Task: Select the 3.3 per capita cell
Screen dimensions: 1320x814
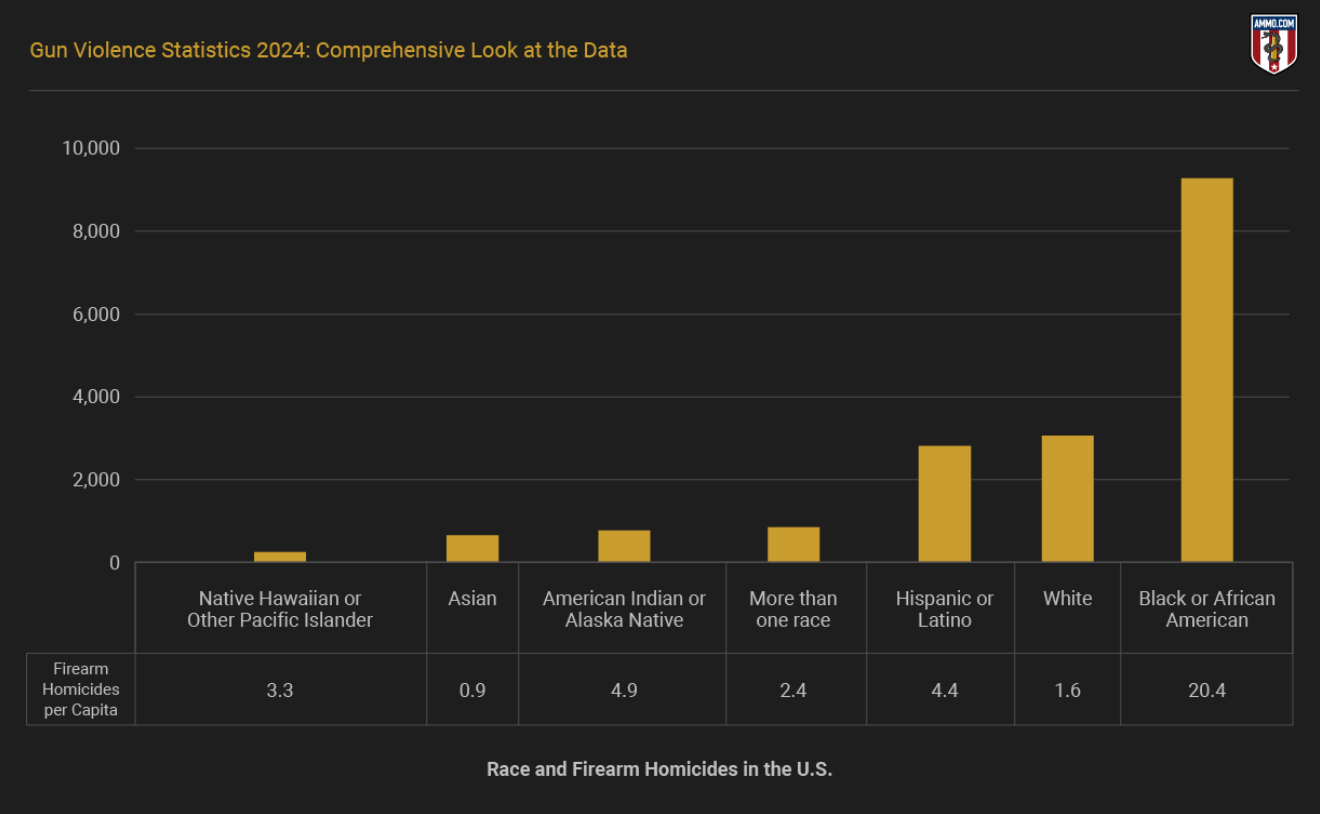Action: tap(280, 690)
